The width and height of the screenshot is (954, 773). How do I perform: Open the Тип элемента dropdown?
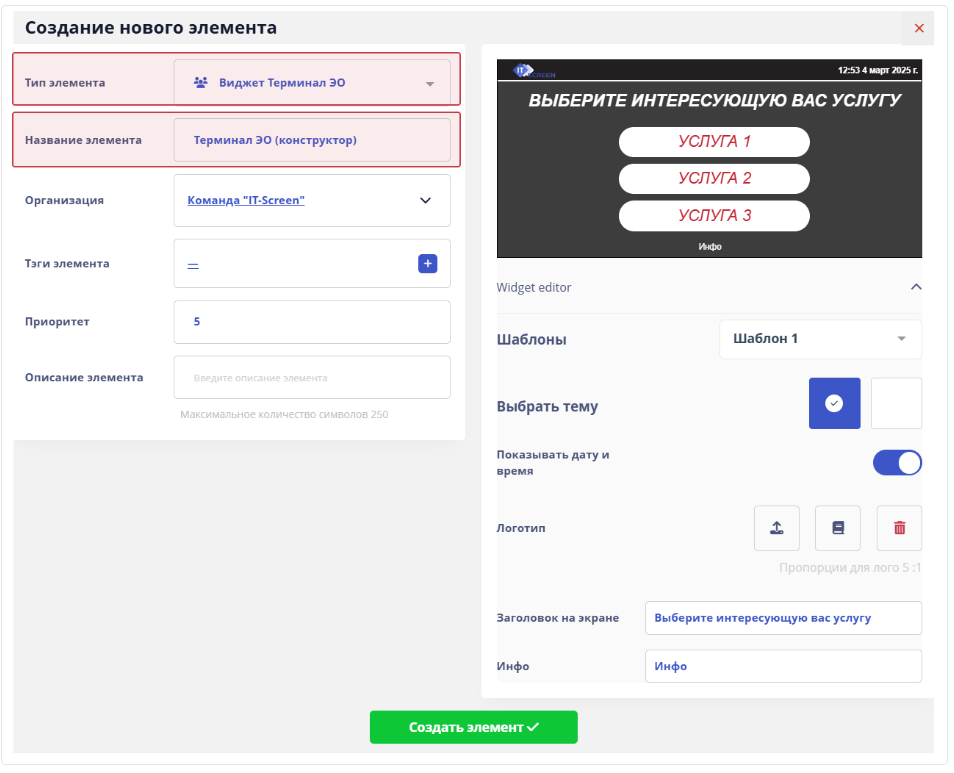(430, 84)
